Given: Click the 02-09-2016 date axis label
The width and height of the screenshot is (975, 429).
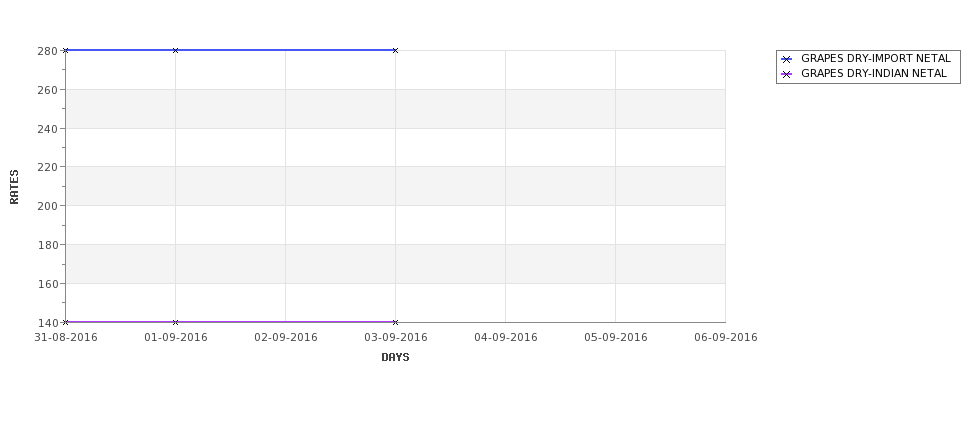Looking at the screenshot, I should point(285,338).
